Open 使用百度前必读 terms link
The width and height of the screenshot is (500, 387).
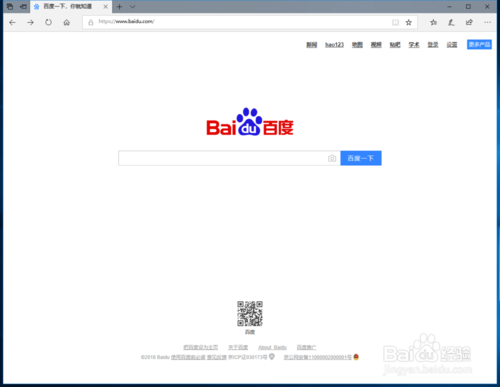click(188, 357)
